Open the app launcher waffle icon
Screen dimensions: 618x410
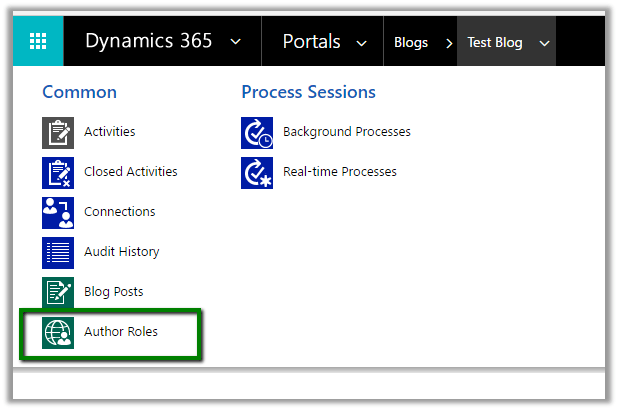pos(38,42)
